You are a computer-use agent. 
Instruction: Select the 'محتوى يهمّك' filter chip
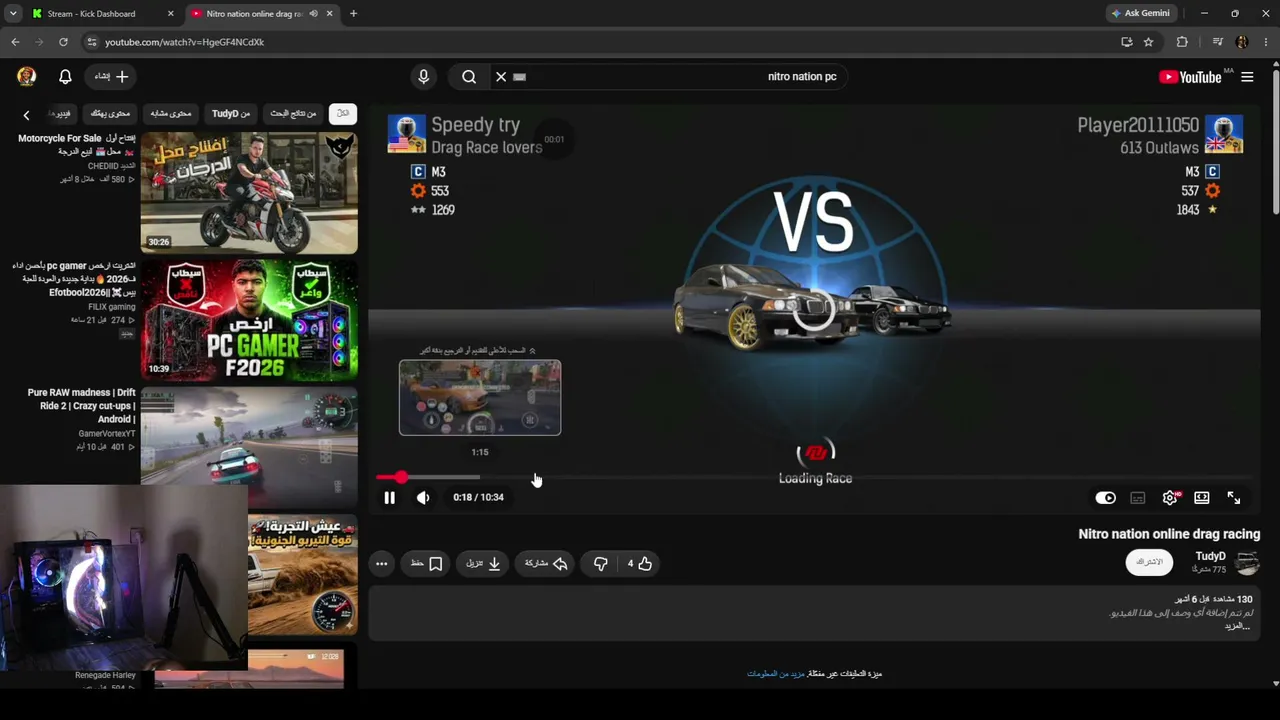click(x=110, y=114)
